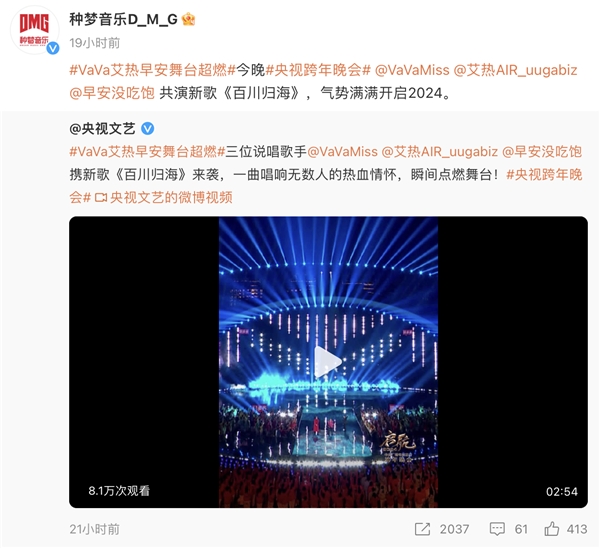Open the #央视跨年晚会# hashtag in top post
Viewport: 600px width, 548px height.
pyautogui.click(x=318, y=70)
